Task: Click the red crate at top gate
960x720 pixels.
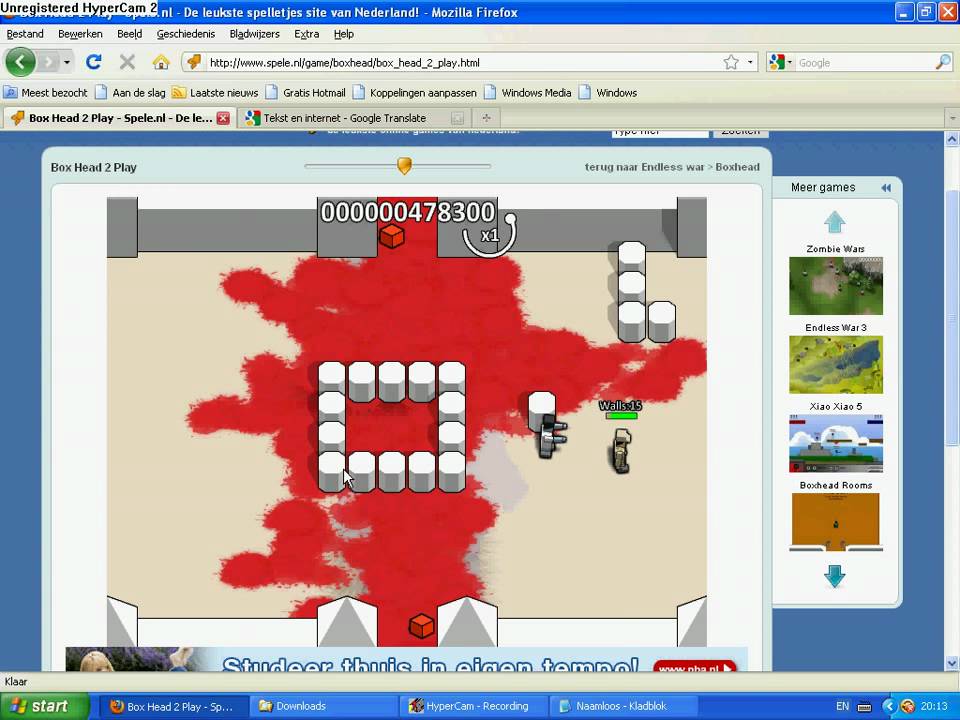Action: coord(392,236)
